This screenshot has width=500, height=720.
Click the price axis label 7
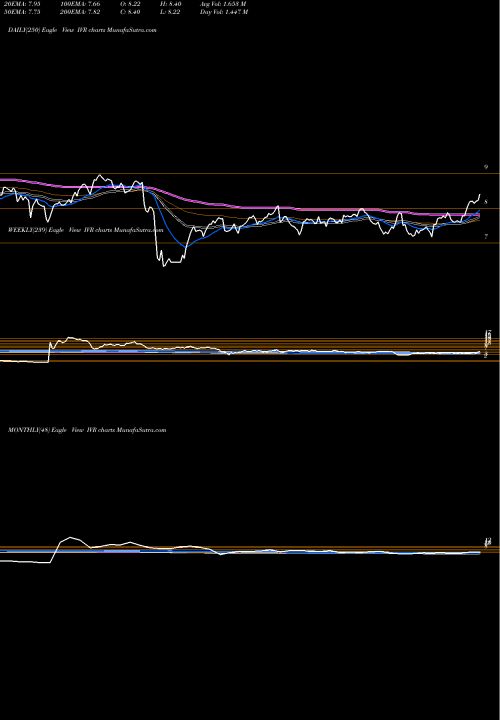(x=486, y=237)
